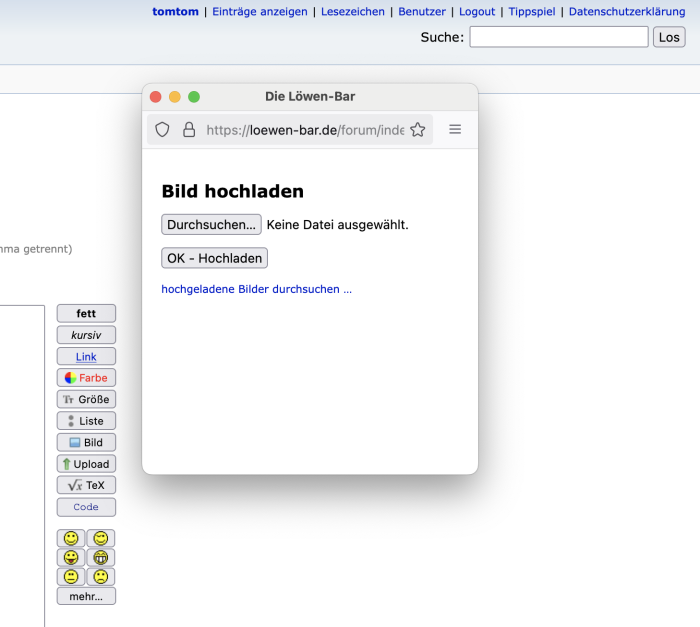Insert the sad face smiley
This screenshot has width=700, height=627.
pos(101,577)
